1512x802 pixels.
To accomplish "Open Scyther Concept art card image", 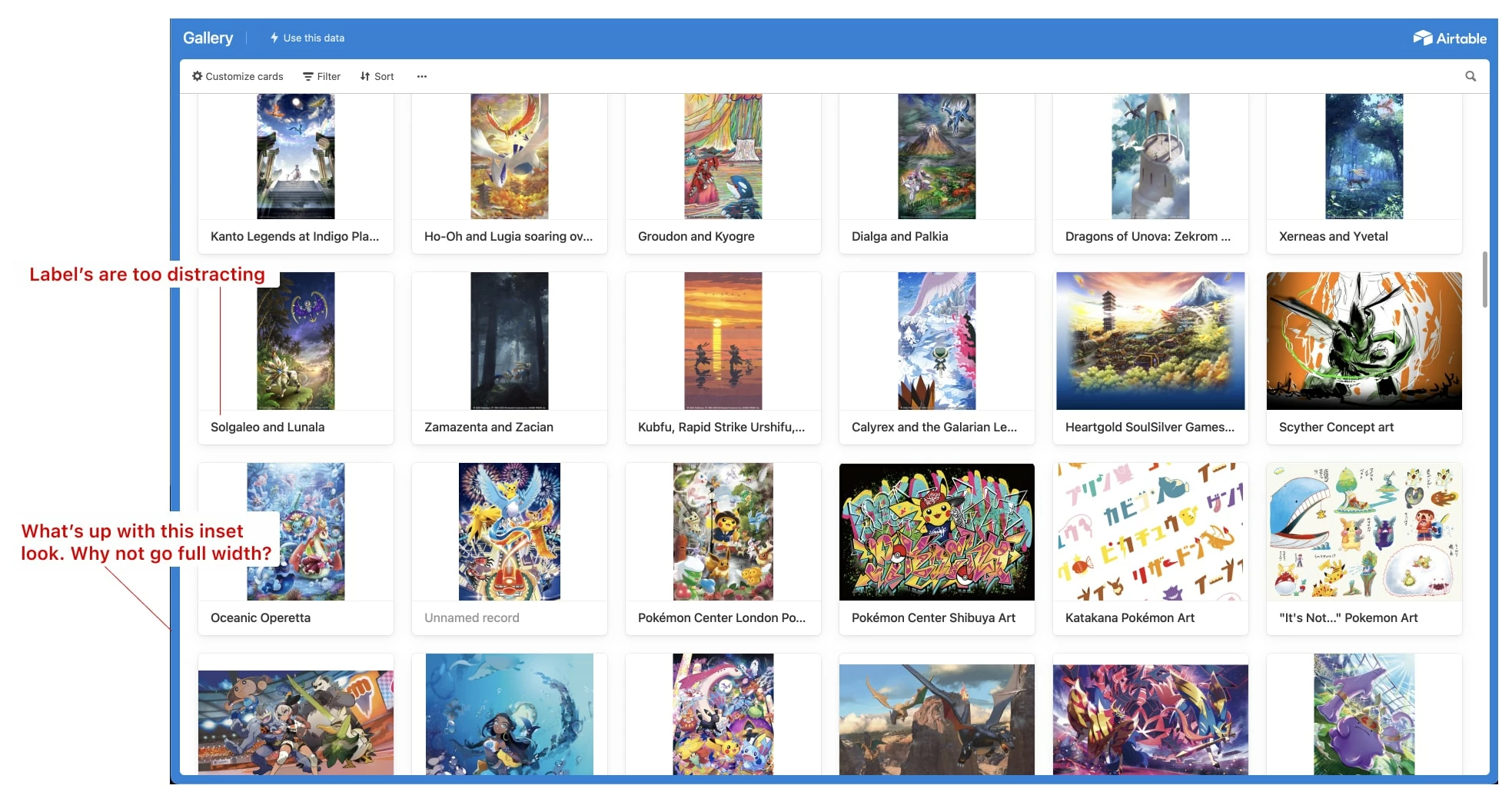I will 1364,341.
